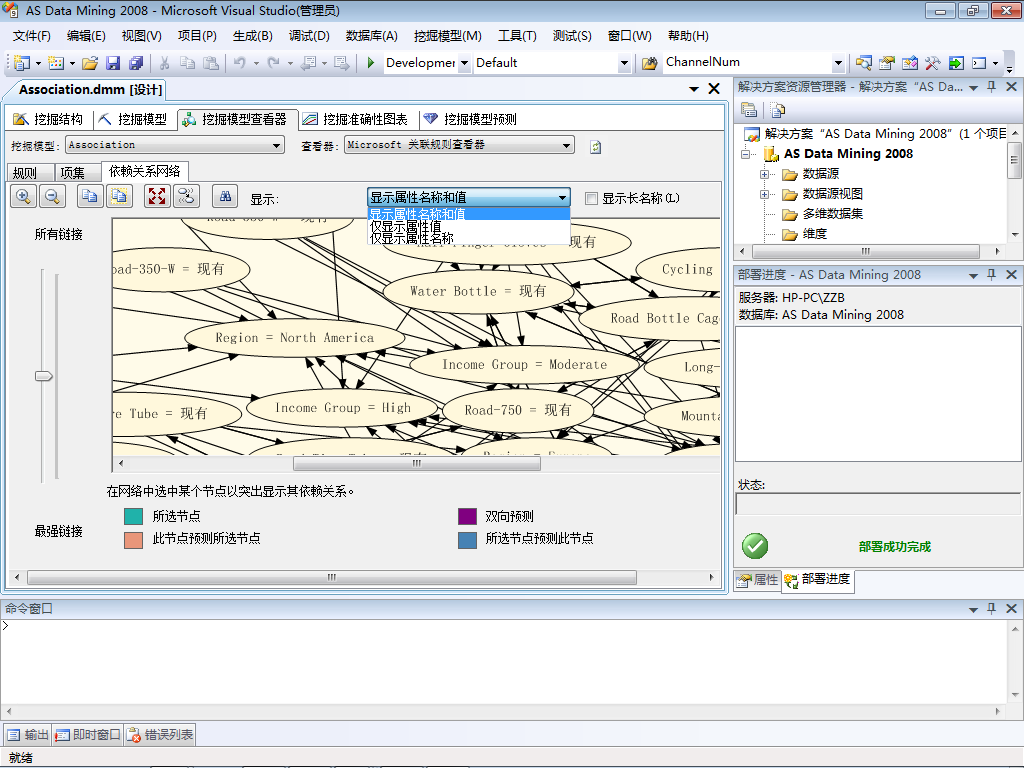The image size is (1024, 768).
Task: Open the 即时窗口 bottom panel tab
Action: [88, 735]
